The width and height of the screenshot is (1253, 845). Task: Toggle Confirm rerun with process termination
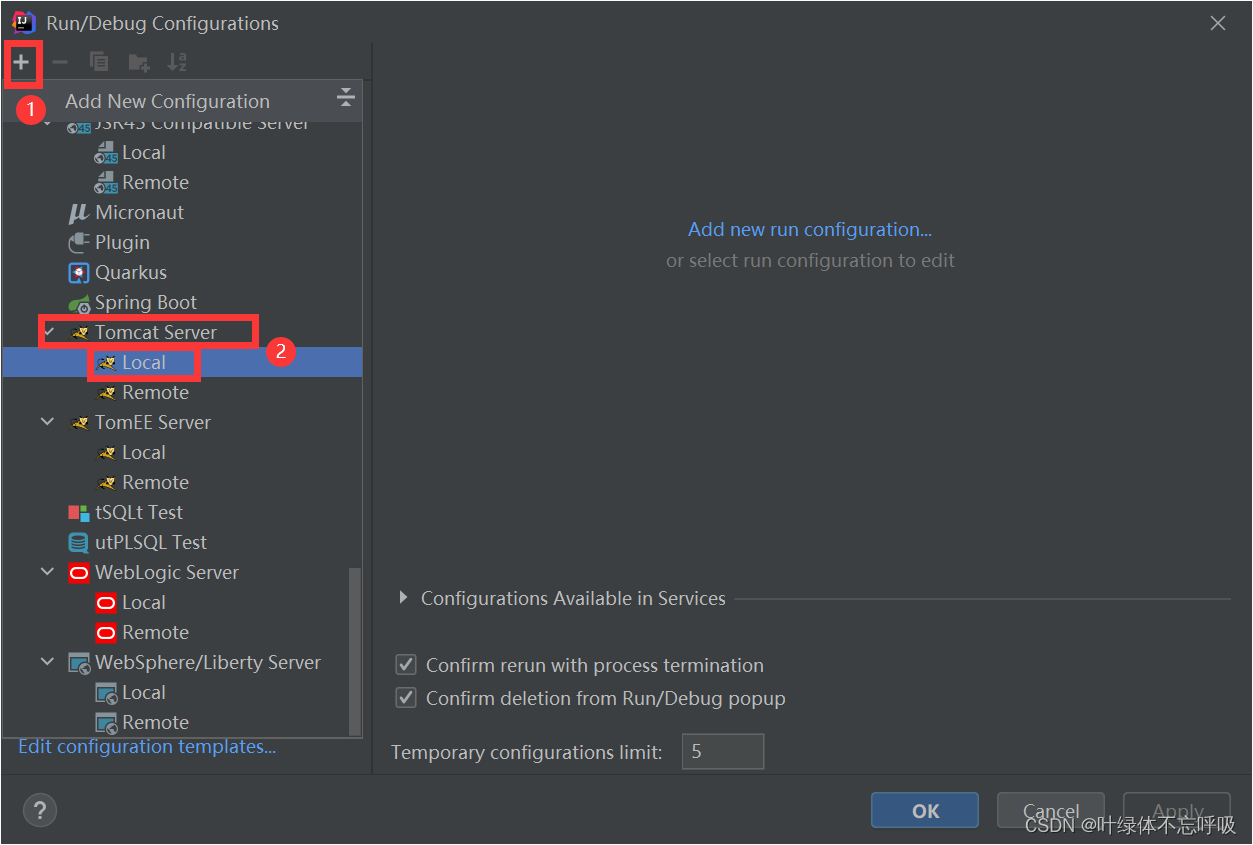coord(406,665)
